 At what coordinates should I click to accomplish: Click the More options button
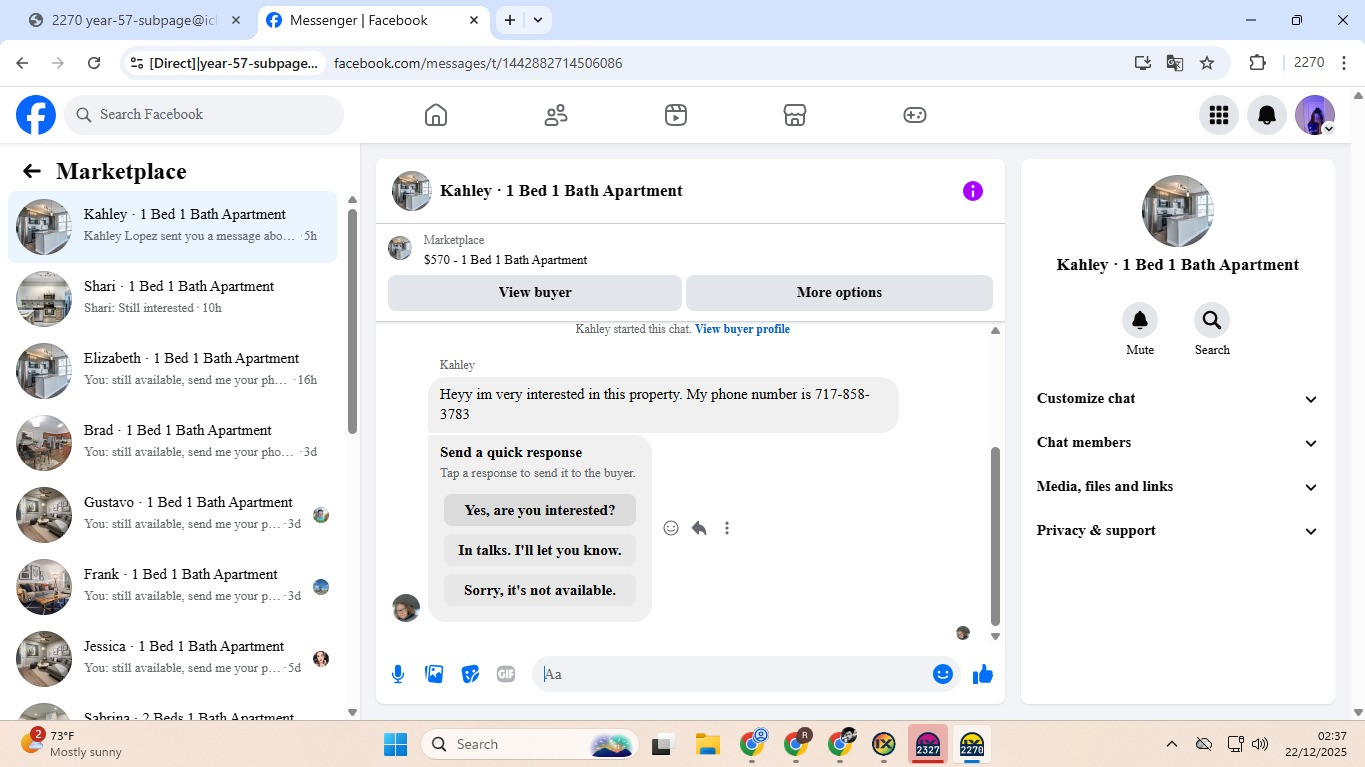click(839, 293)
